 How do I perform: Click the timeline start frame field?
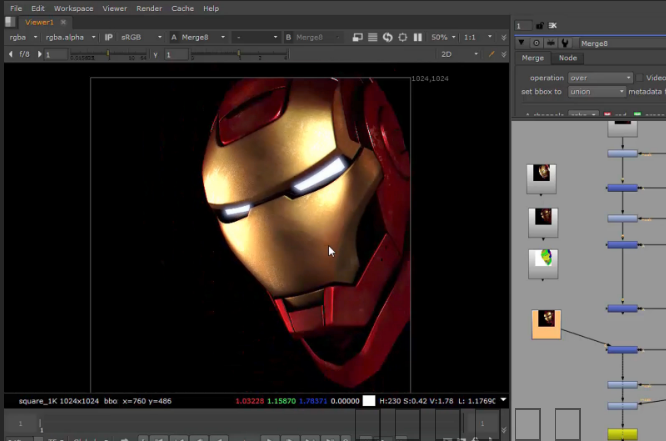click(20, 424)
